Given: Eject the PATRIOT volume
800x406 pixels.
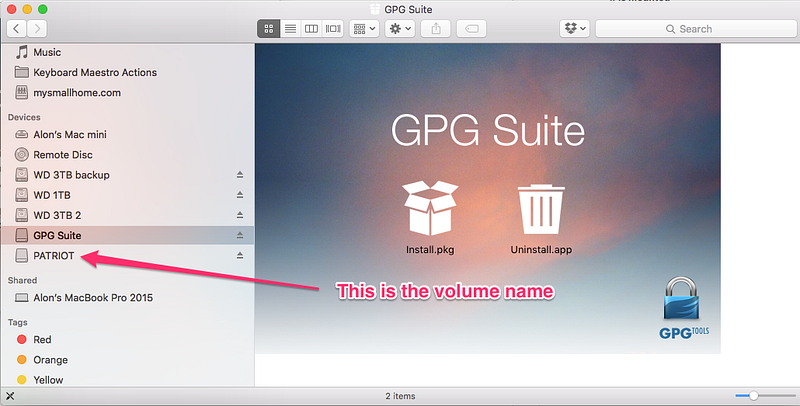Looking at the screenshot, I should coord(240,256).
